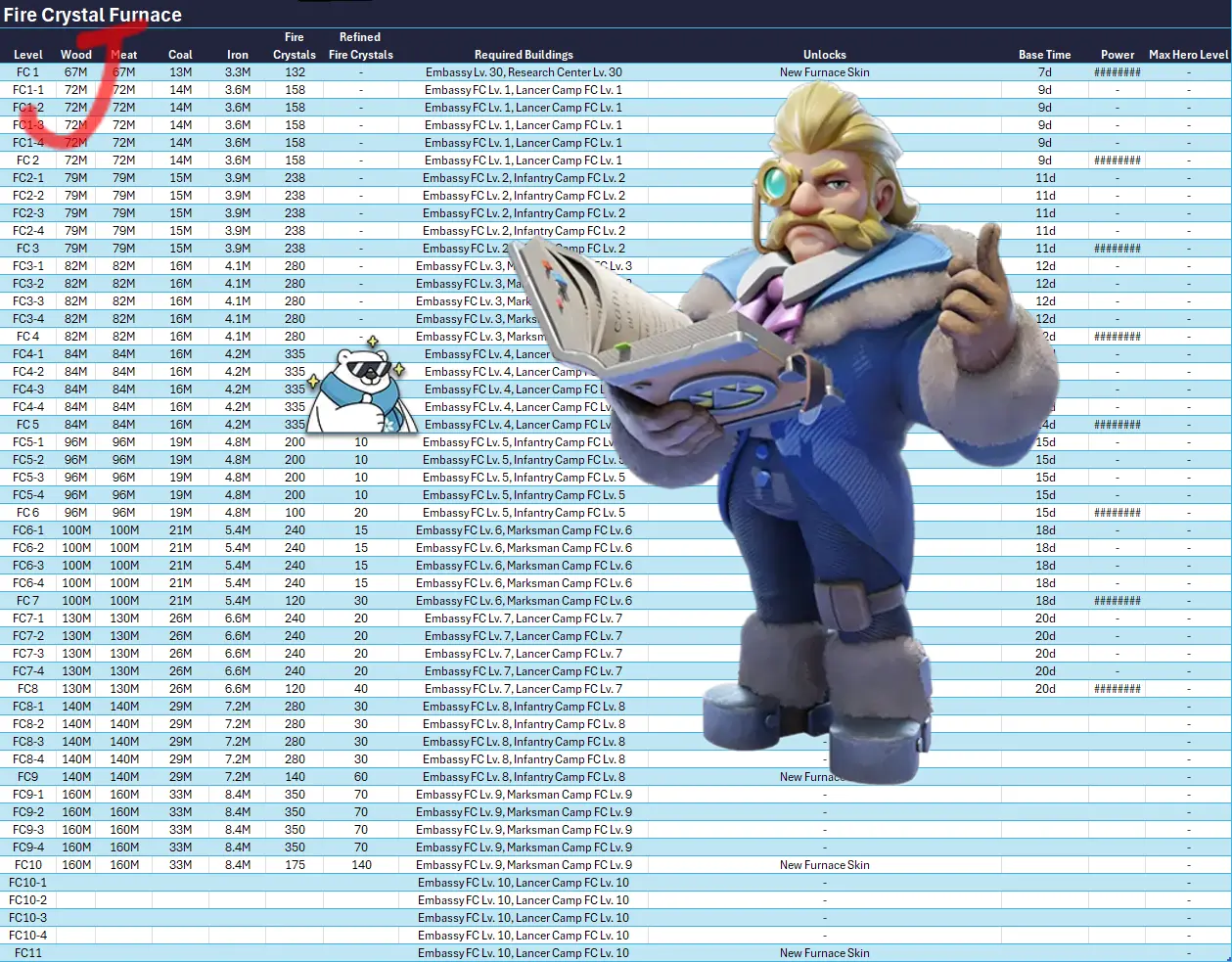Image resolution: width=1232 pixels, height=962 pixels.
Task: Click the "FC 2" level cell
Action: [x=28, y=160]
